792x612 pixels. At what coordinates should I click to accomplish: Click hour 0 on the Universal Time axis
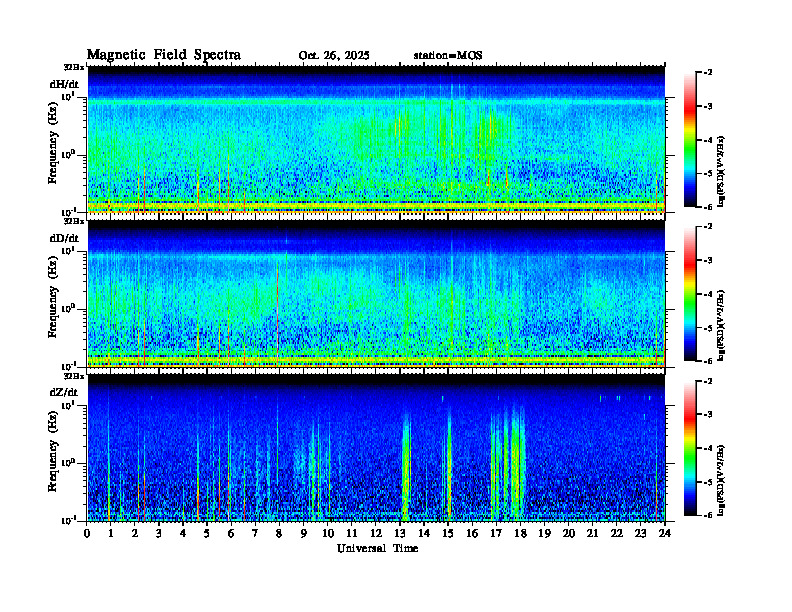tap(87, 534)
